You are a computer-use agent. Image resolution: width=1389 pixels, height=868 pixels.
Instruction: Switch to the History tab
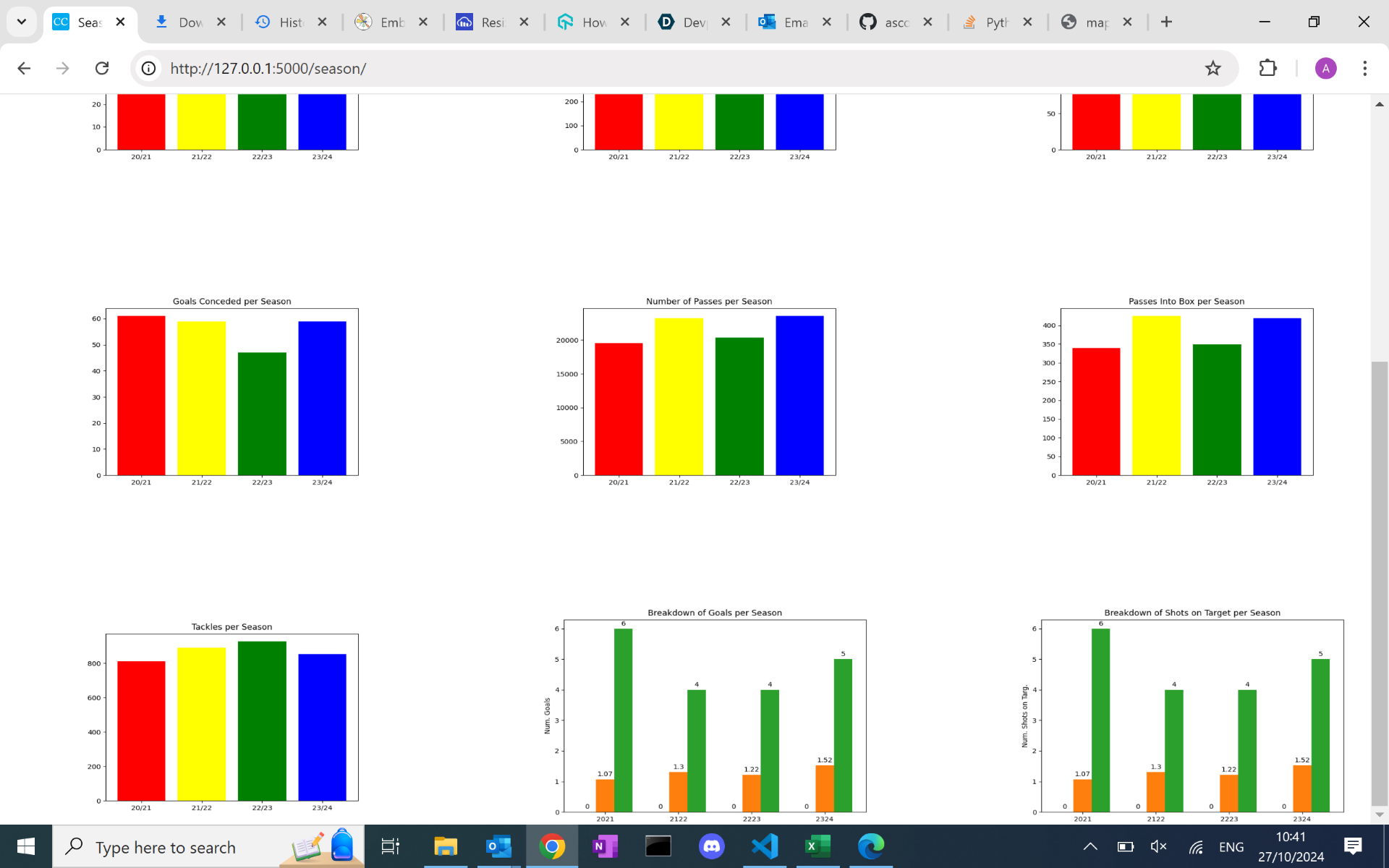pyautogui.click(x=282, y=22)
